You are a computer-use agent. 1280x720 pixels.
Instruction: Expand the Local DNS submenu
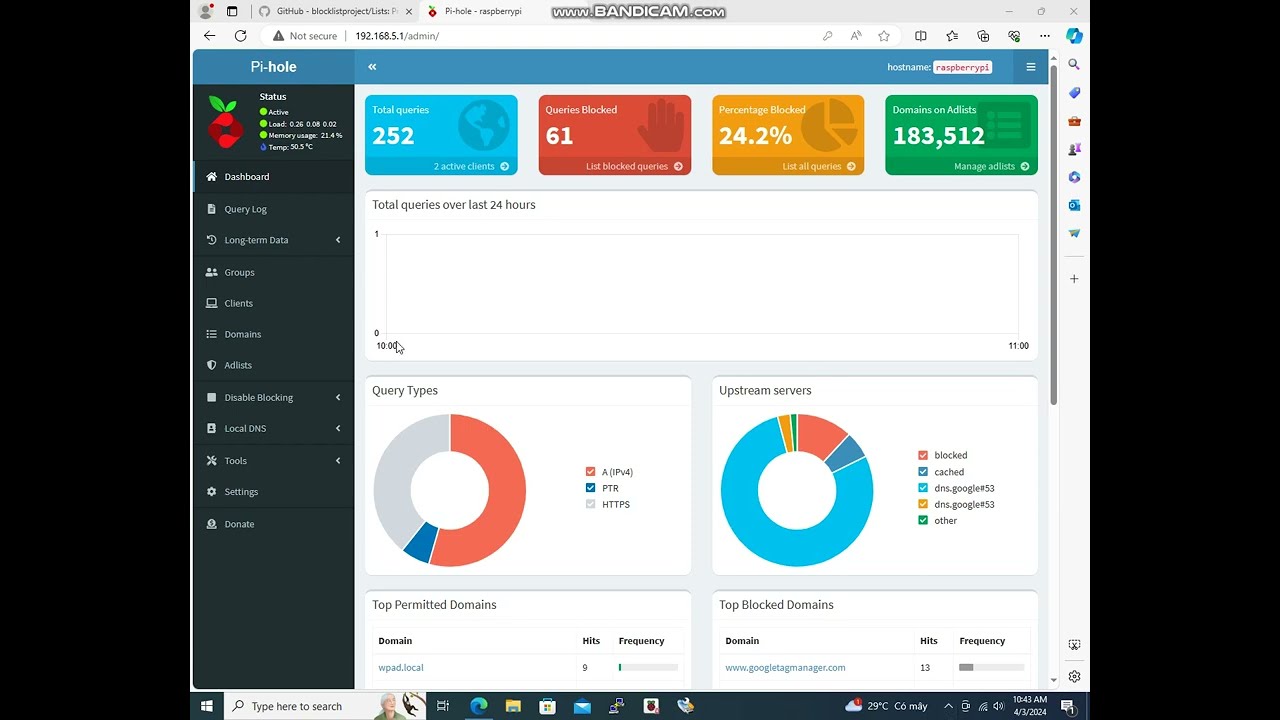coord(273,428)
